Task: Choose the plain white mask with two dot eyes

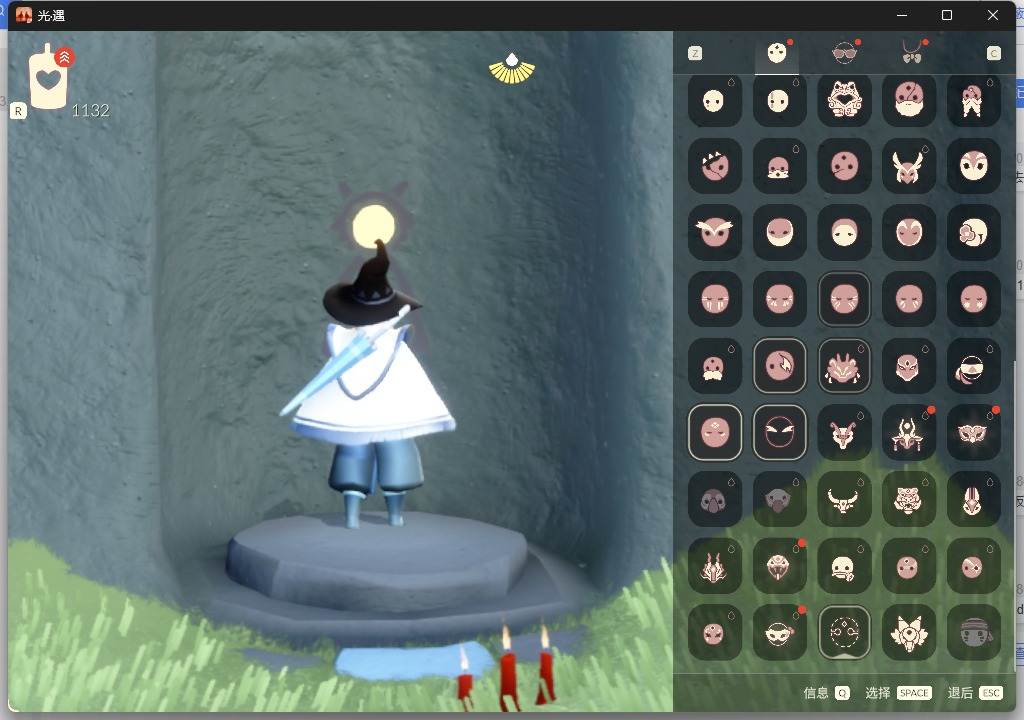Action: pyautogui.click(x=714, y=100)
